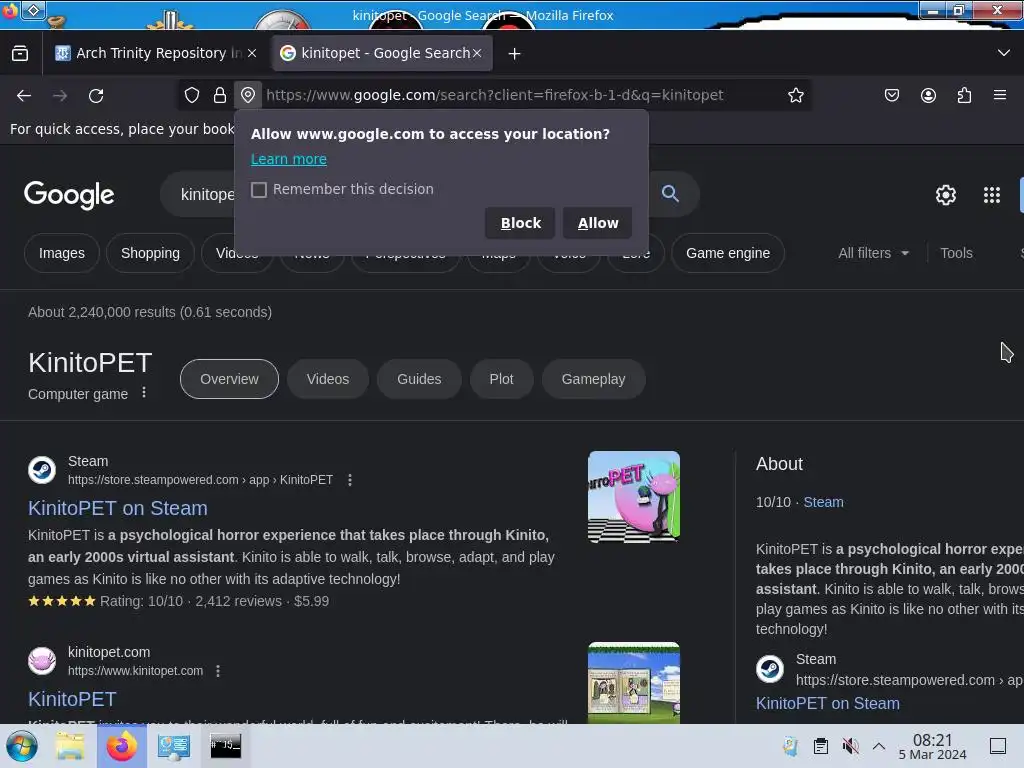Select the kinitopet - Google Search tab
Image resolution: width=1024 pixels, height=768 pixels.
[x=381, y=53]
